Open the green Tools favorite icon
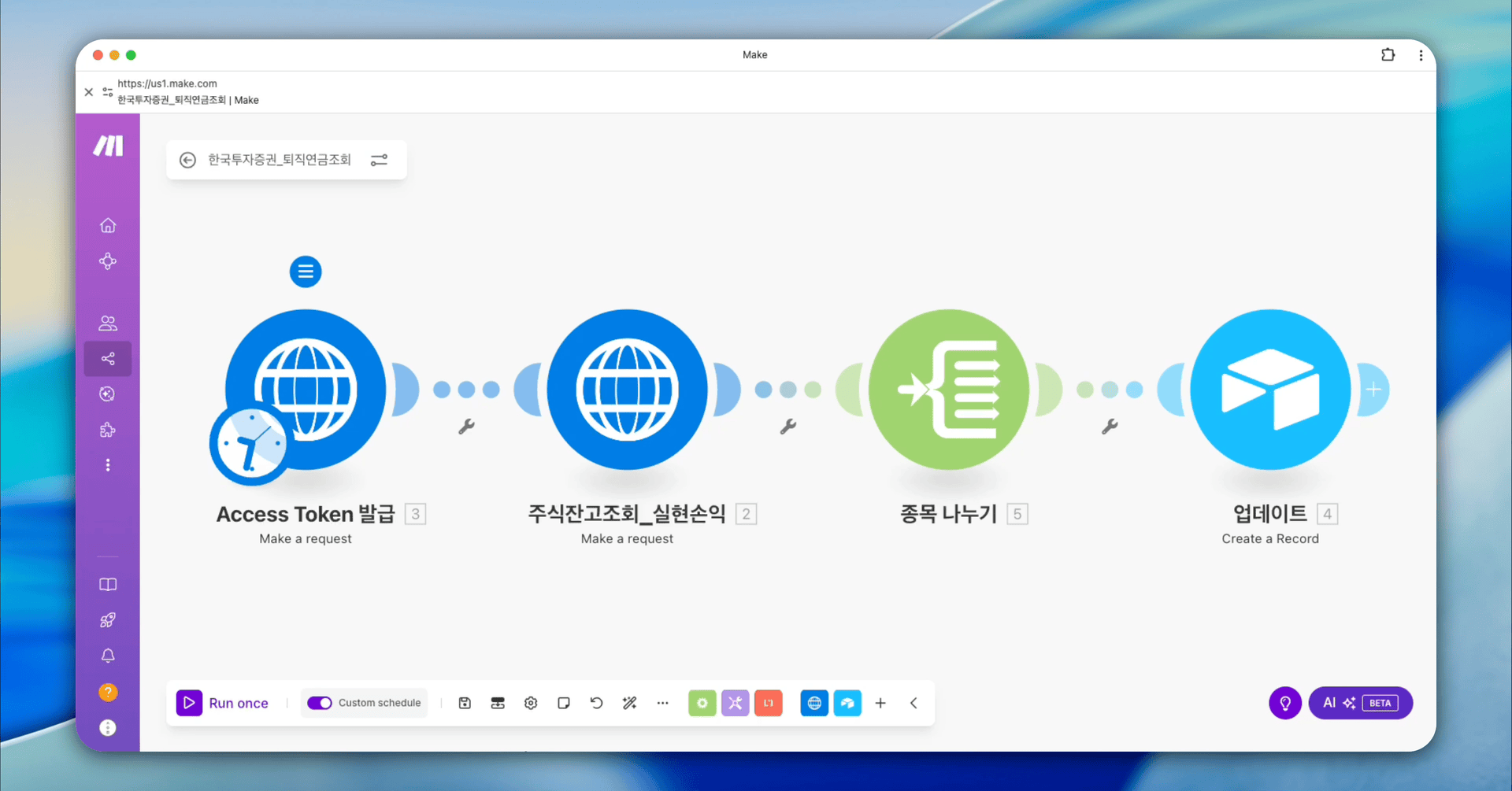 tap(702, 703)
